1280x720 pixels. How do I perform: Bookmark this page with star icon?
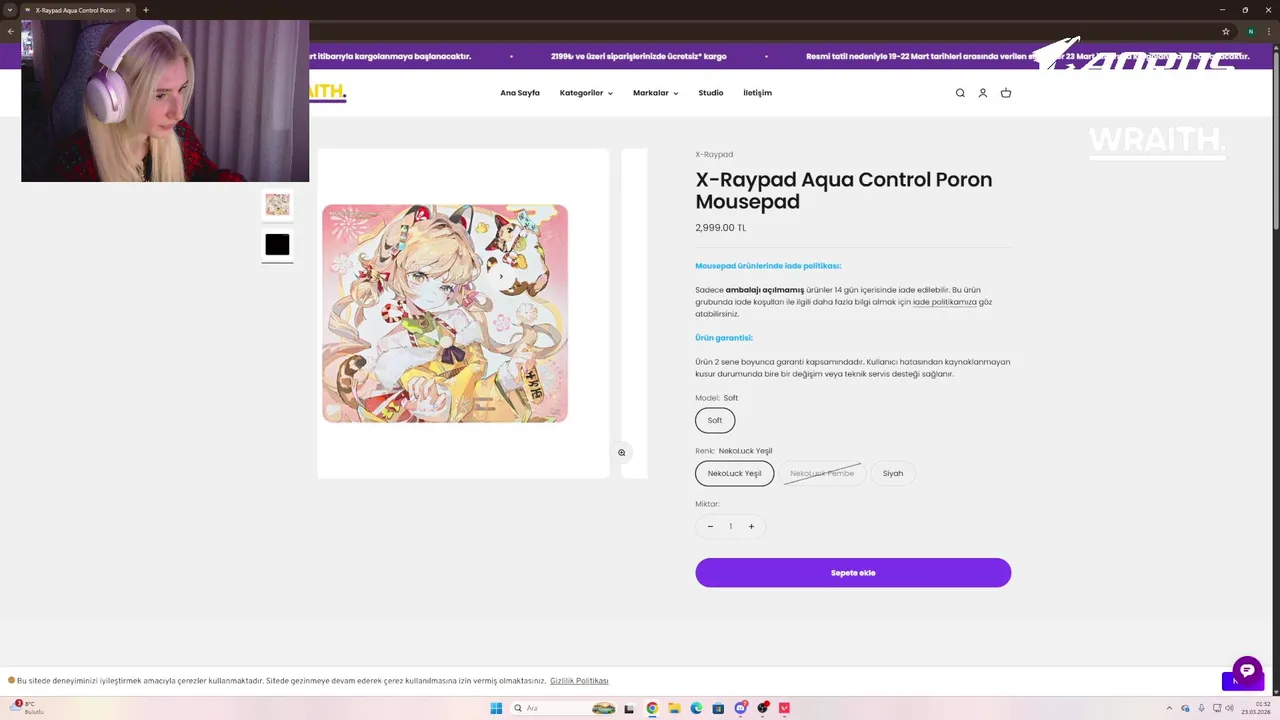point(1226,31)
